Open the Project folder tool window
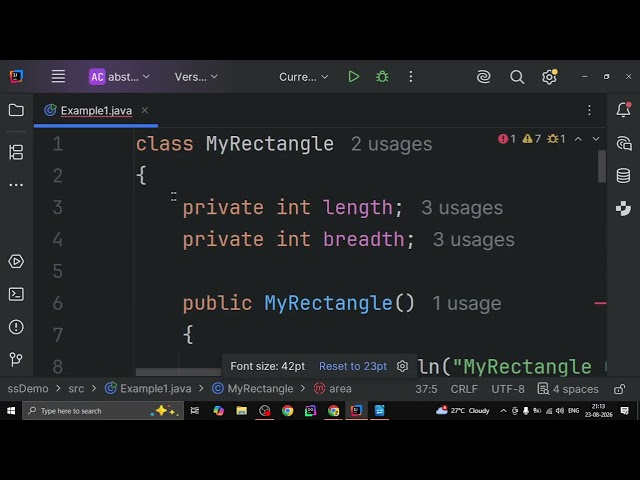This screenshot has width=640, height=480. (16, 110)
